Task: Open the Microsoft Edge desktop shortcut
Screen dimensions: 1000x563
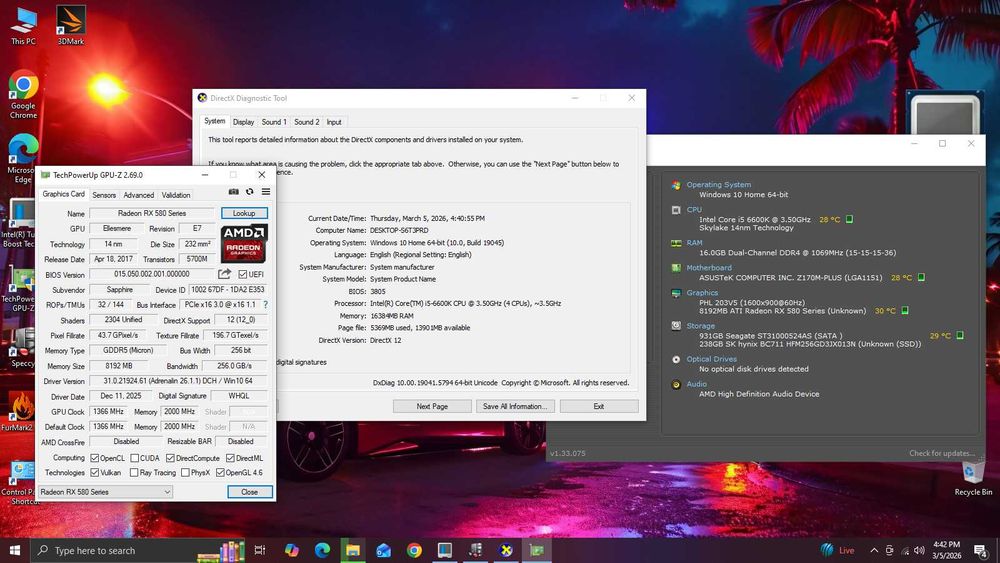Action: point(23,158)
